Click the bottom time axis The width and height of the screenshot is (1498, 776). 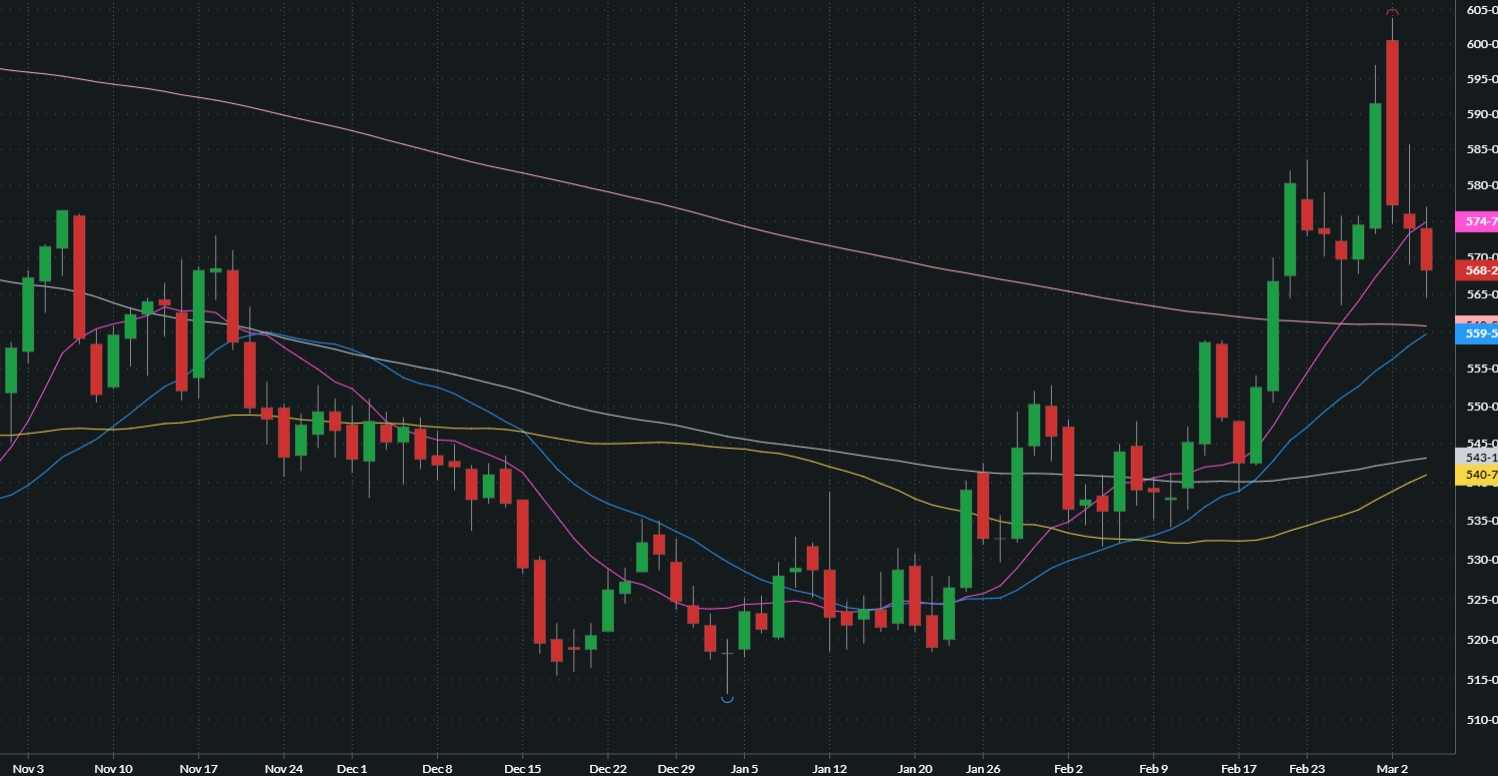tap(700, 768)
